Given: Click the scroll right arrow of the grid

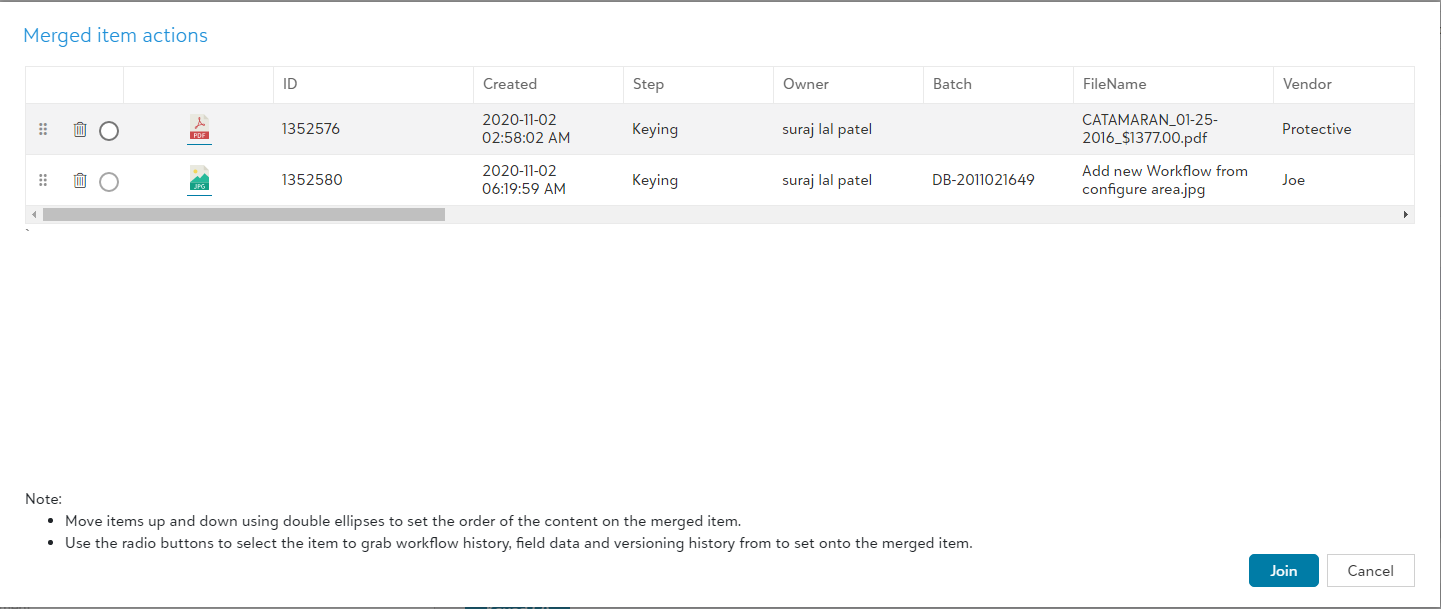Looking at the screenshot, I should 1405,214.
